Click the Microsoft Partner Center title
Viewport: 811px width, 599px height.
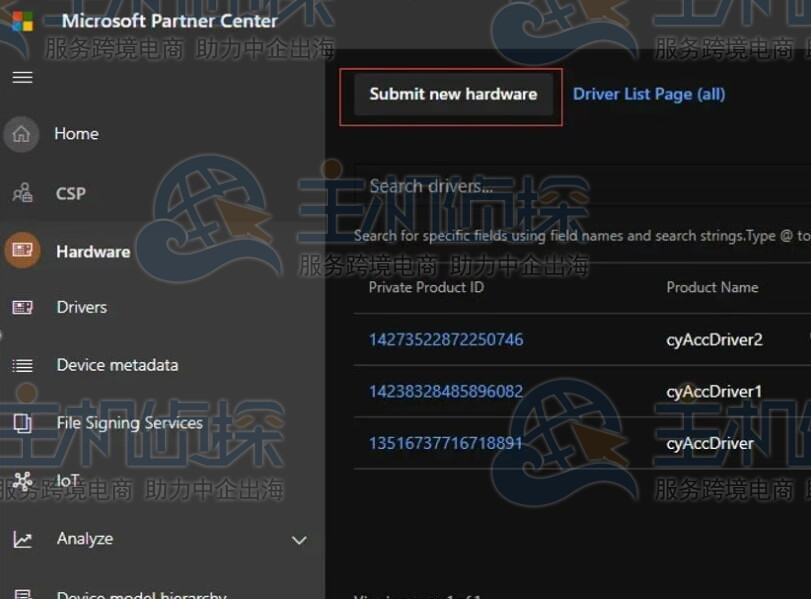pyautogui.click(x=170, y=21)
